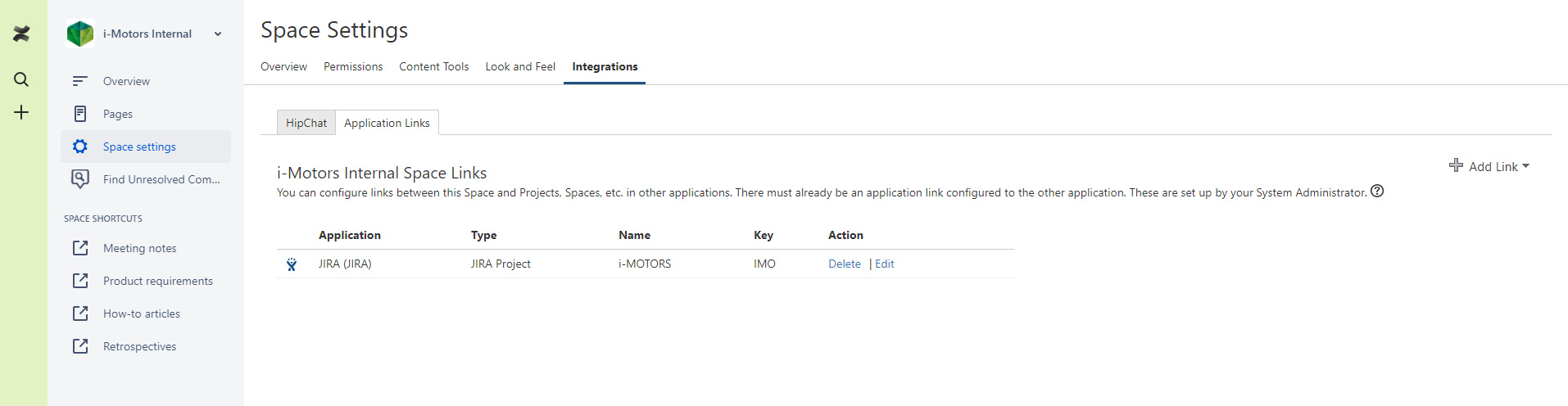Viewport: 1568px width, 406px height.
Task: Open the search magnifier icon
Action: coord(21,79)
